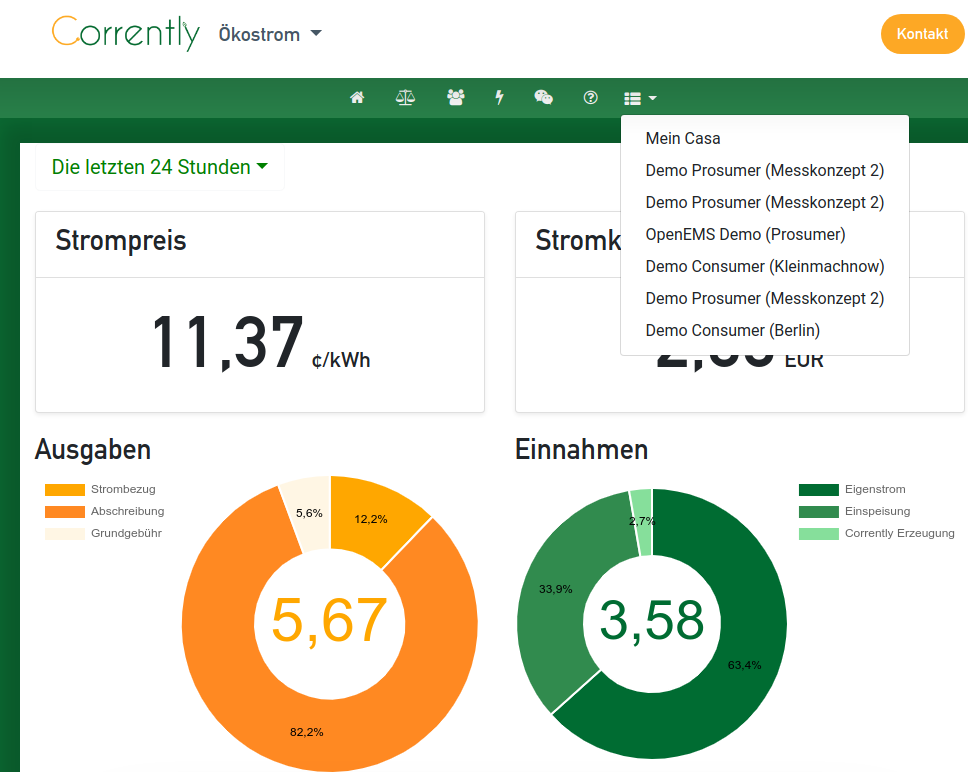
Task: Click the Corrently logo
Action: click(126, 33)
